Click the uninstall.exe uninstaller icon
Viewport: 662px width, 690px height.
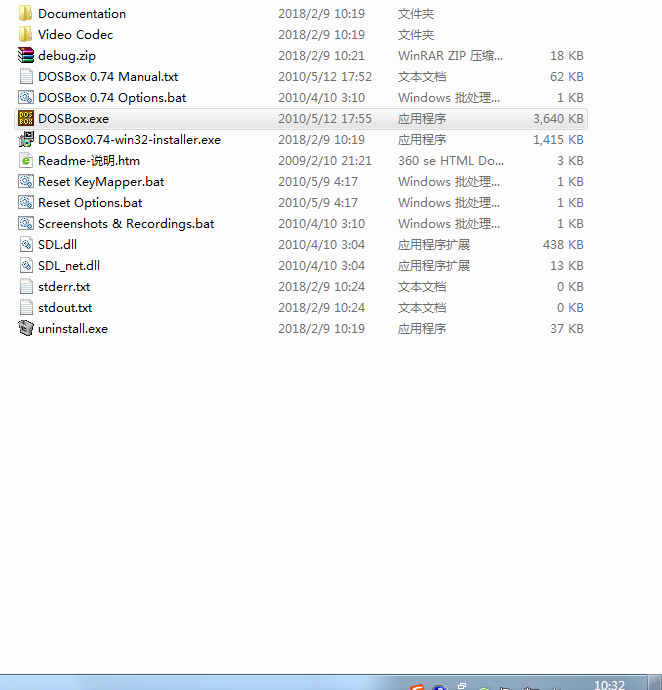tap(26, 328)
